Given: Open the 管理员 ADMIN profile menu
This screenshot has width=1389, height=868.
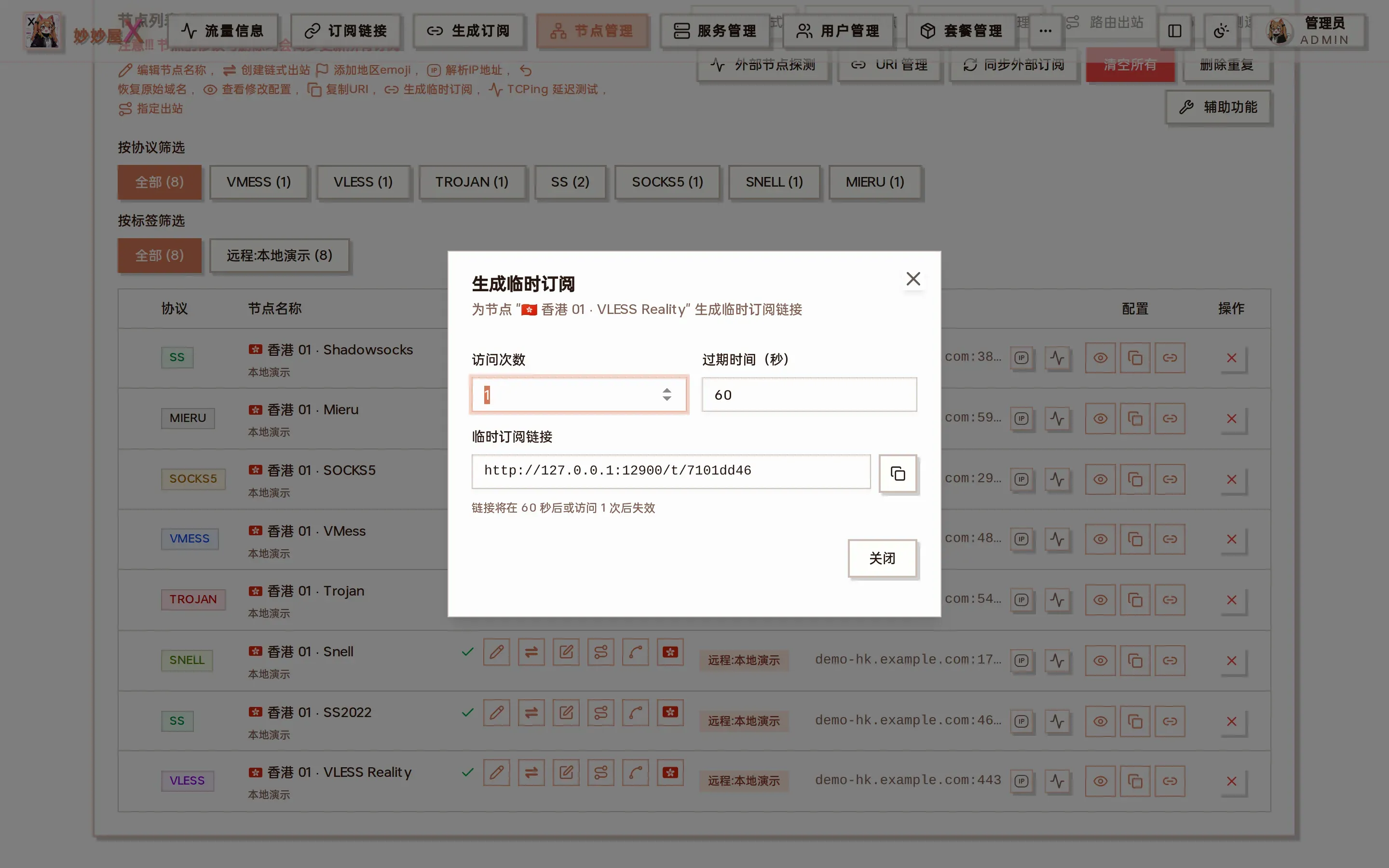Looking at the screenshot, I should point(1308,30).
